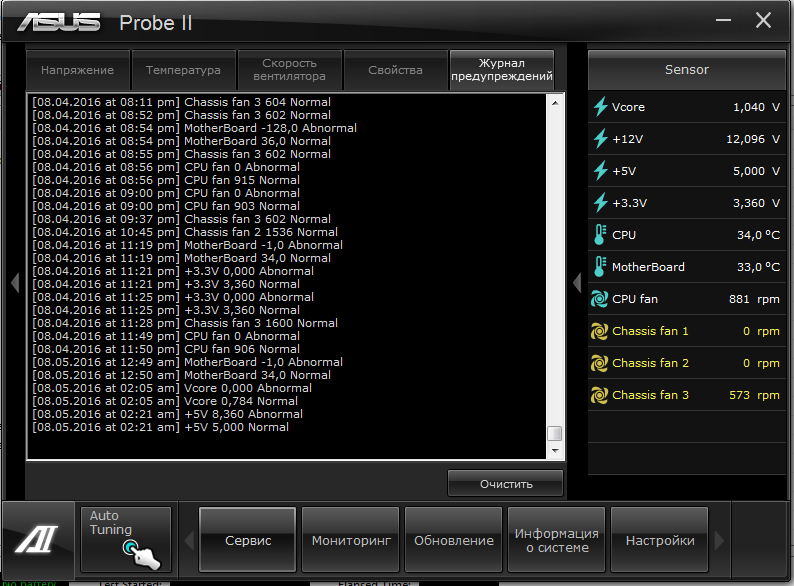The height and width of the screenshot is (586, 794).
Task: Click the Chassis fan 1 label
Action: [x=650, y=331]
